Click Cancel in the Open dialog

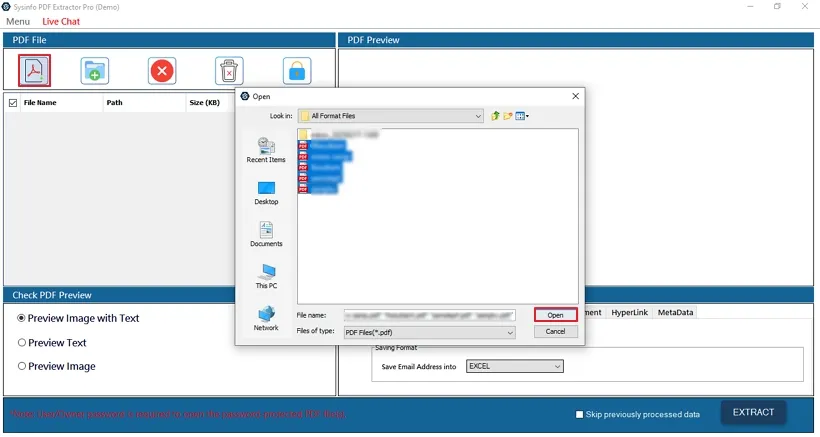point(555,331)
